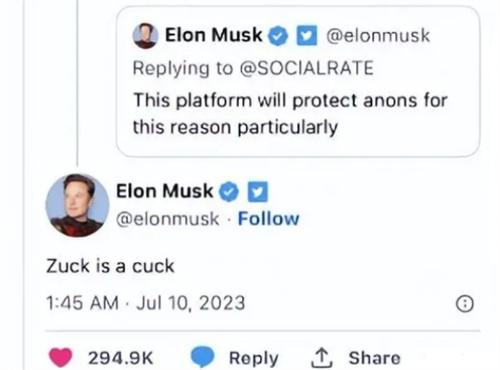This screenshot has height=370, width=500.
Task: Follow the @elonmusk account
Action: (x=268, y=219)
